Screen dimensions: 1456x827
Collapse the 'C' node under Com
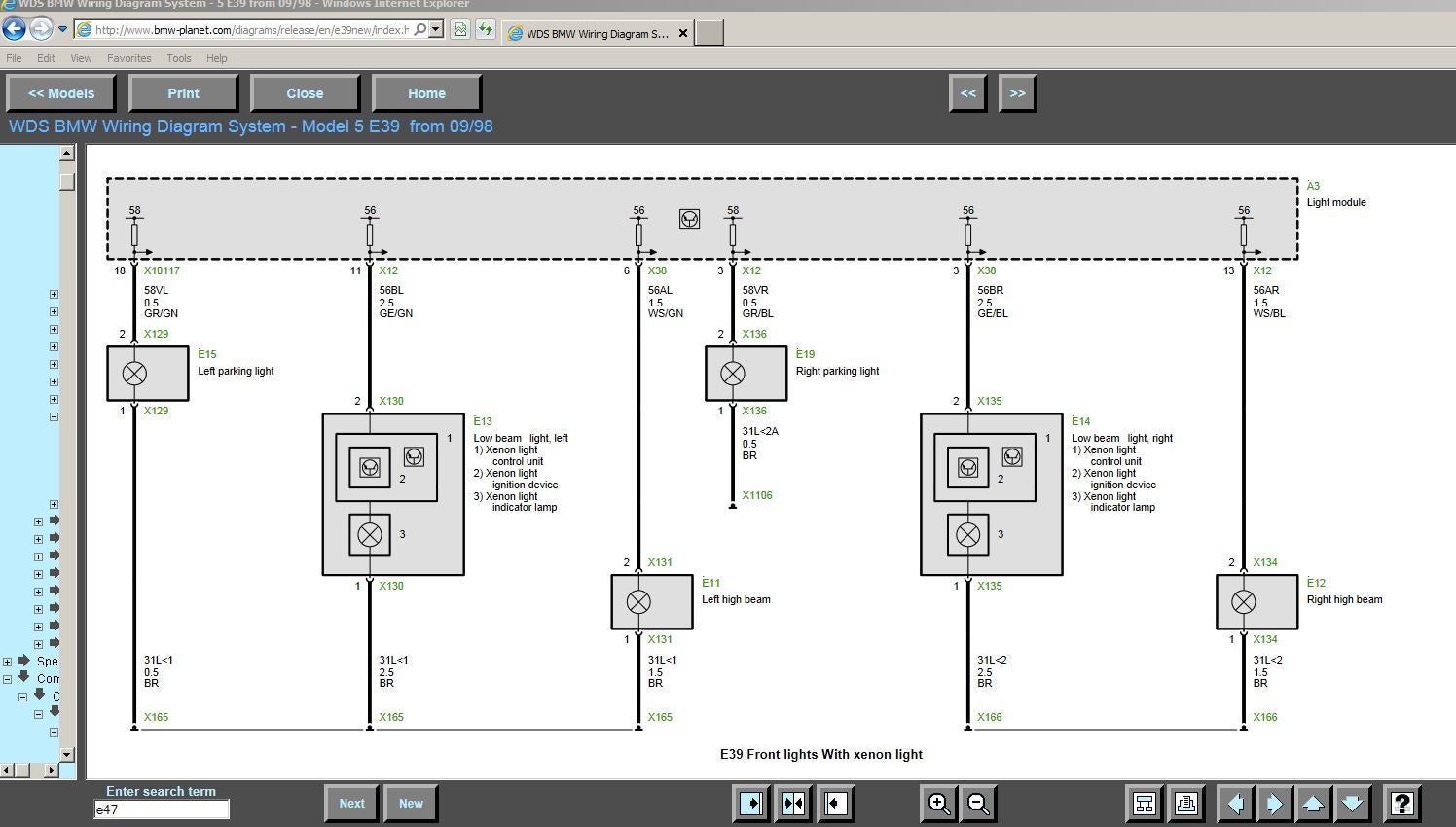tap(23, 697)
